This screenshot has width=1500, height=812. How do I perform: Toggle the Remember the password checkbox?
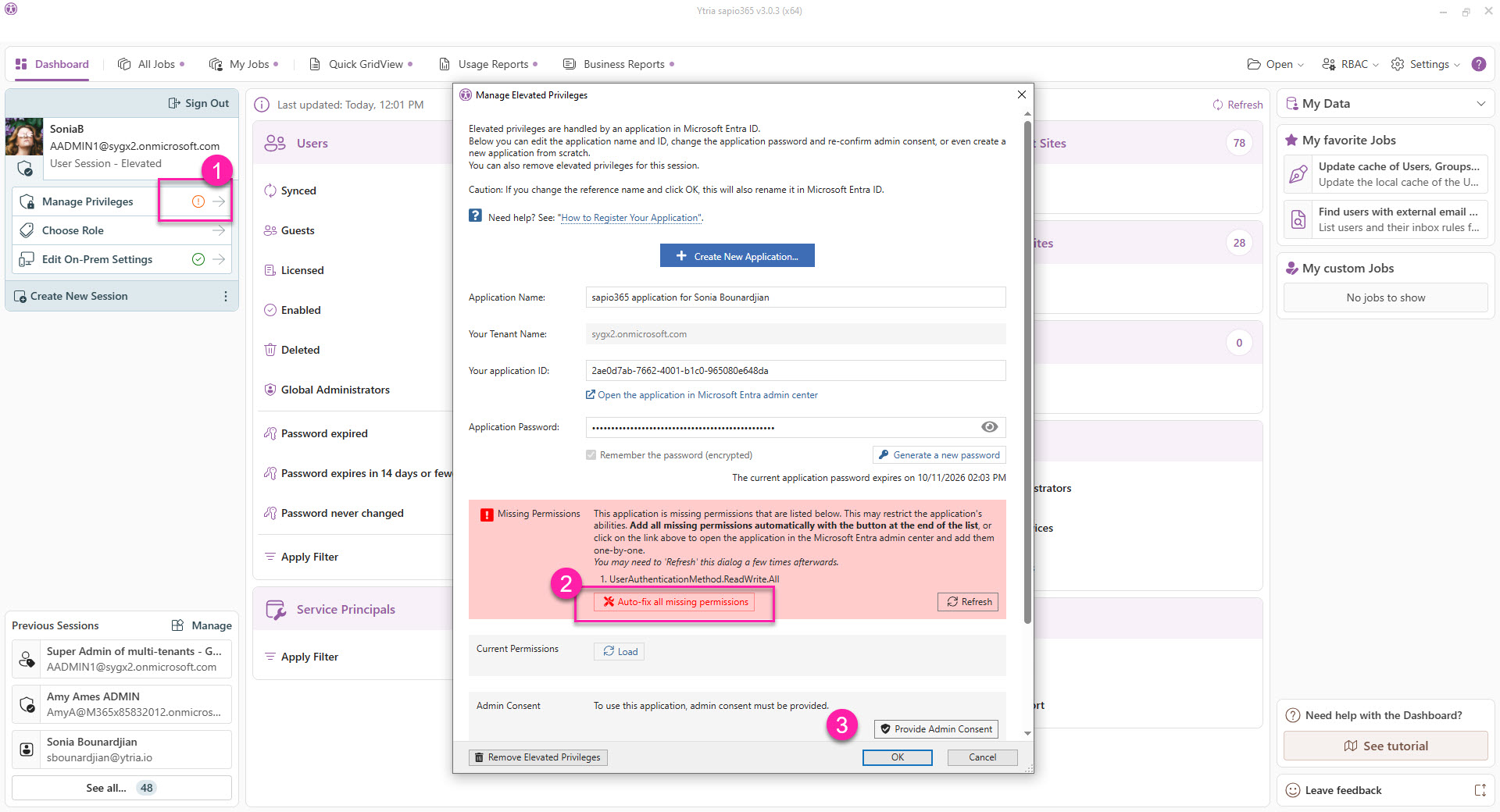[x=591, y=454]
